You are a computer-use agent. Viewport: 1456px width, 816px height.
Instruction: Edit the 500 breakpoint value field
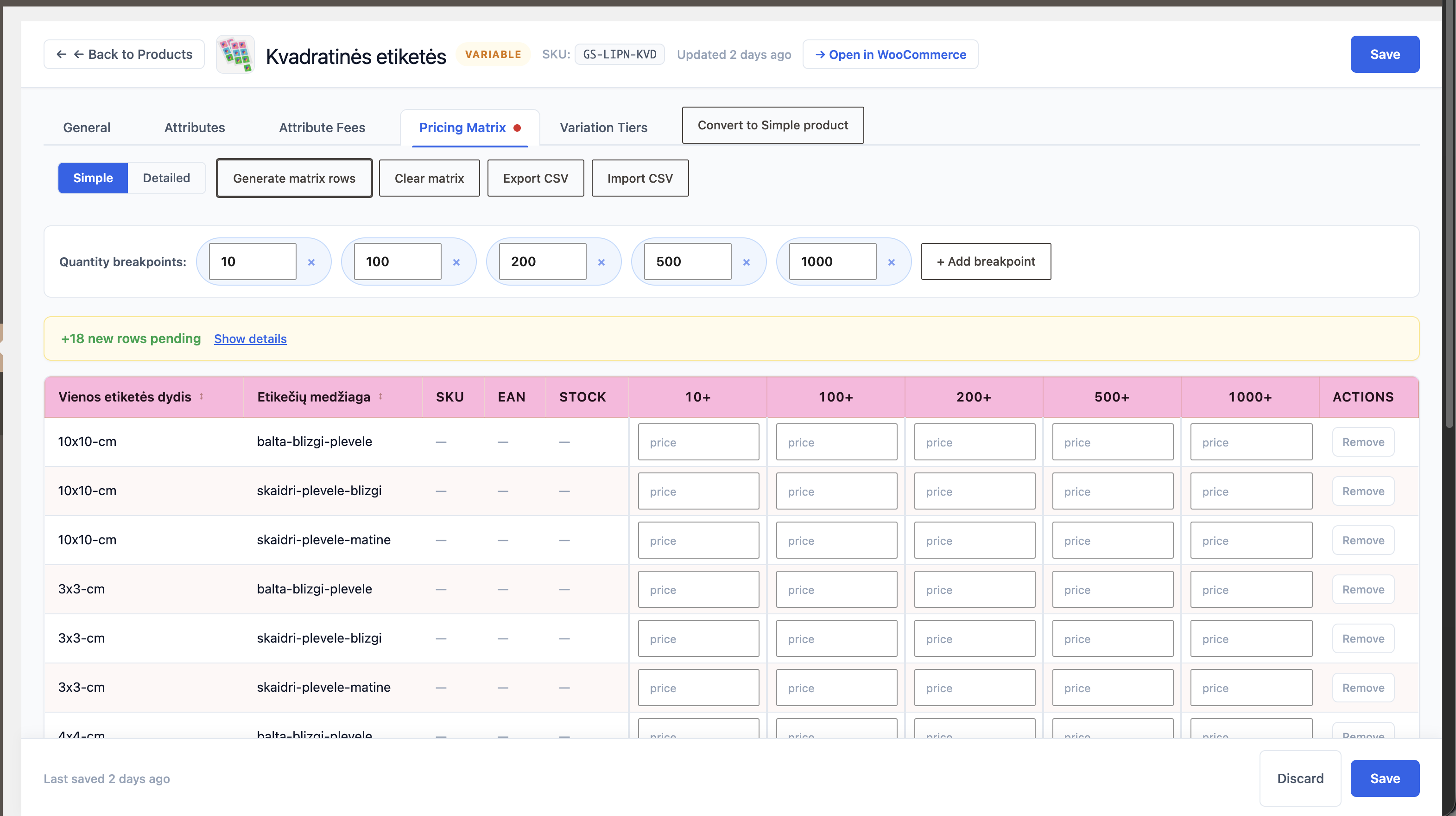[688, 261]
